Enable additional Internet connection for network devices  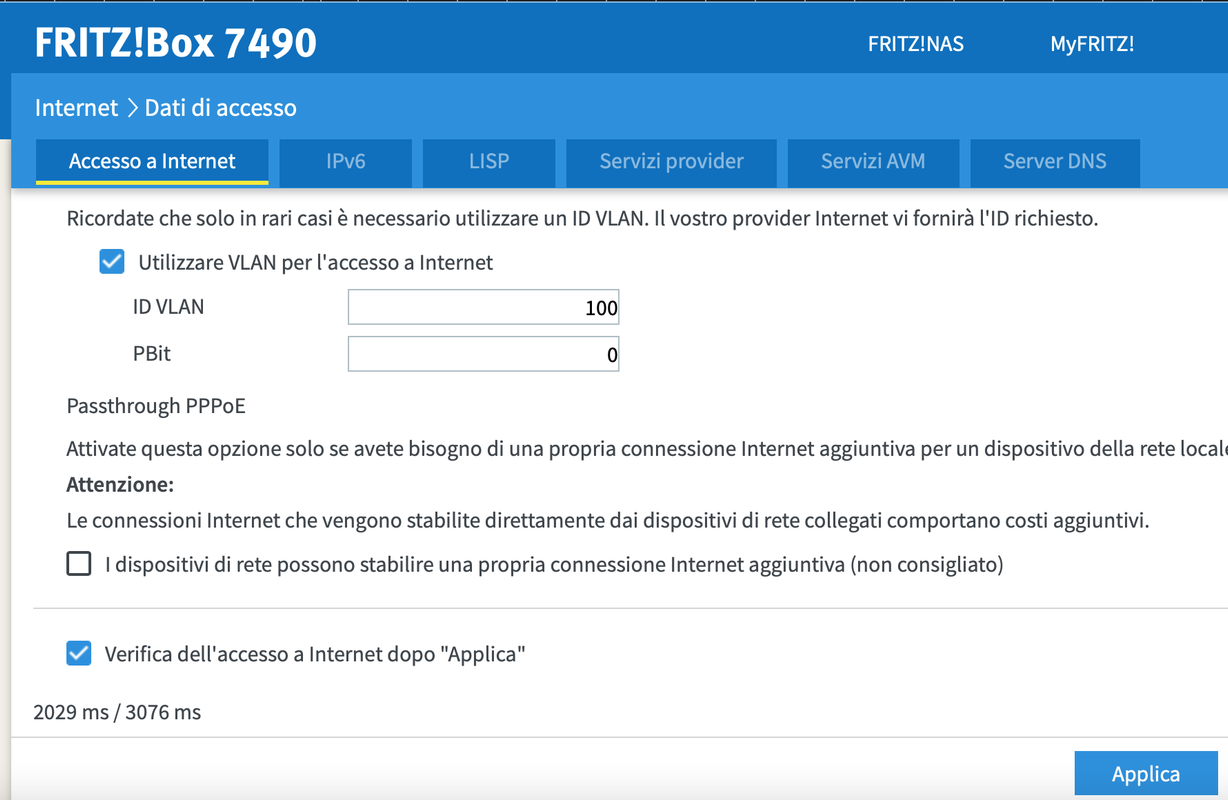tap(79, 565)
